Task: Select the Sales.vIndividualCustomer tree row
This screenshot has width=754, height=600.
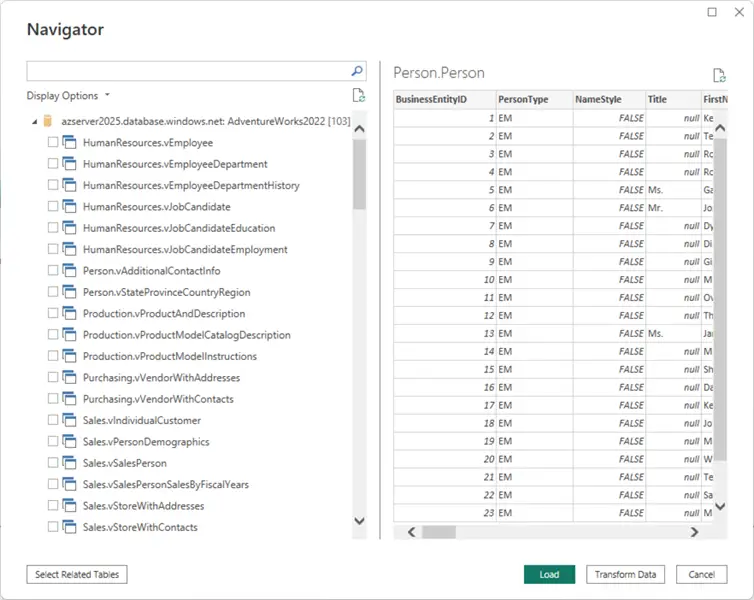Action: point(141,421)
